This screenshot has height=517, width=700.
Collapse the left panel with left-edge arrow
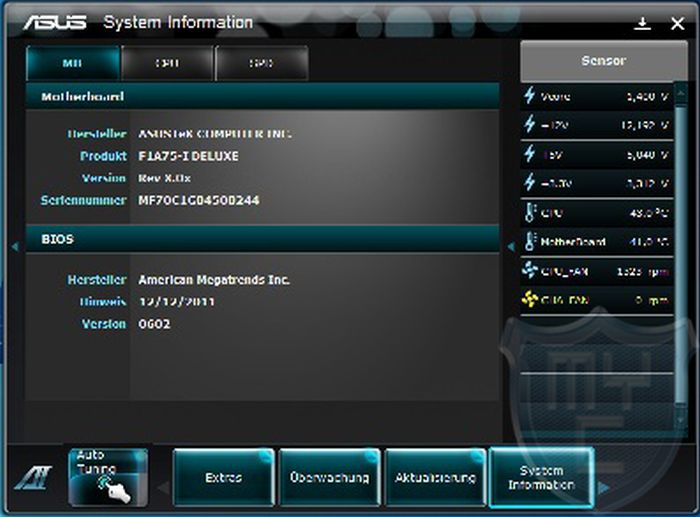coord(15,246)
